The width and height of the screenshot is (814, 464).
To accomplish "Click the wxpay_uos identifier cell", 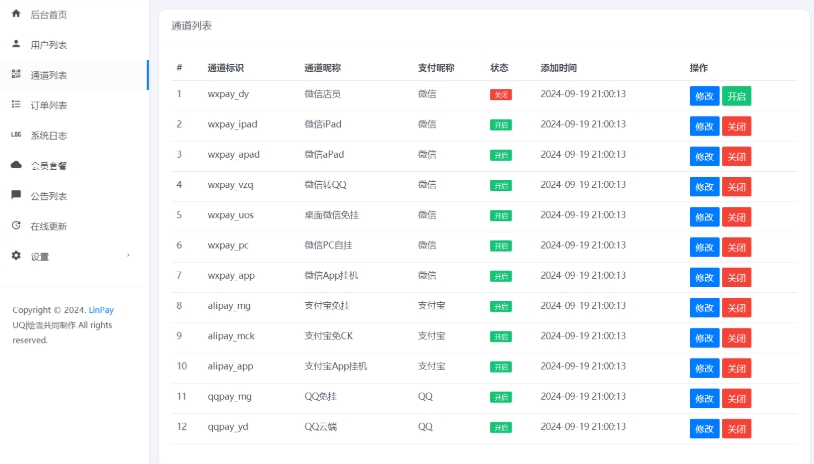I will (230, 215).
